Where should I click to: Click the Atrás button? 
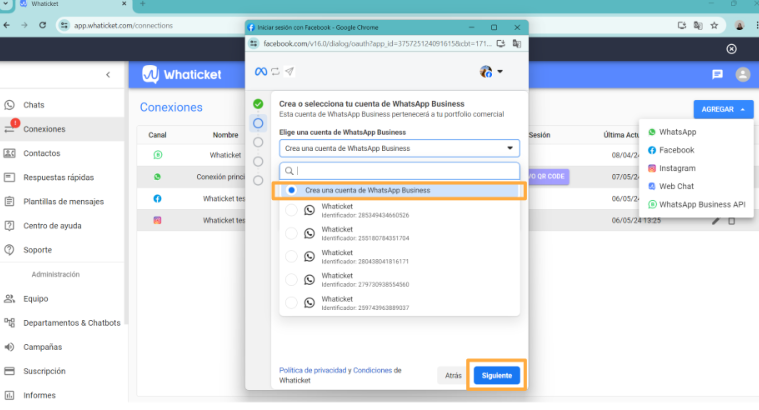[x=453, y=375]
